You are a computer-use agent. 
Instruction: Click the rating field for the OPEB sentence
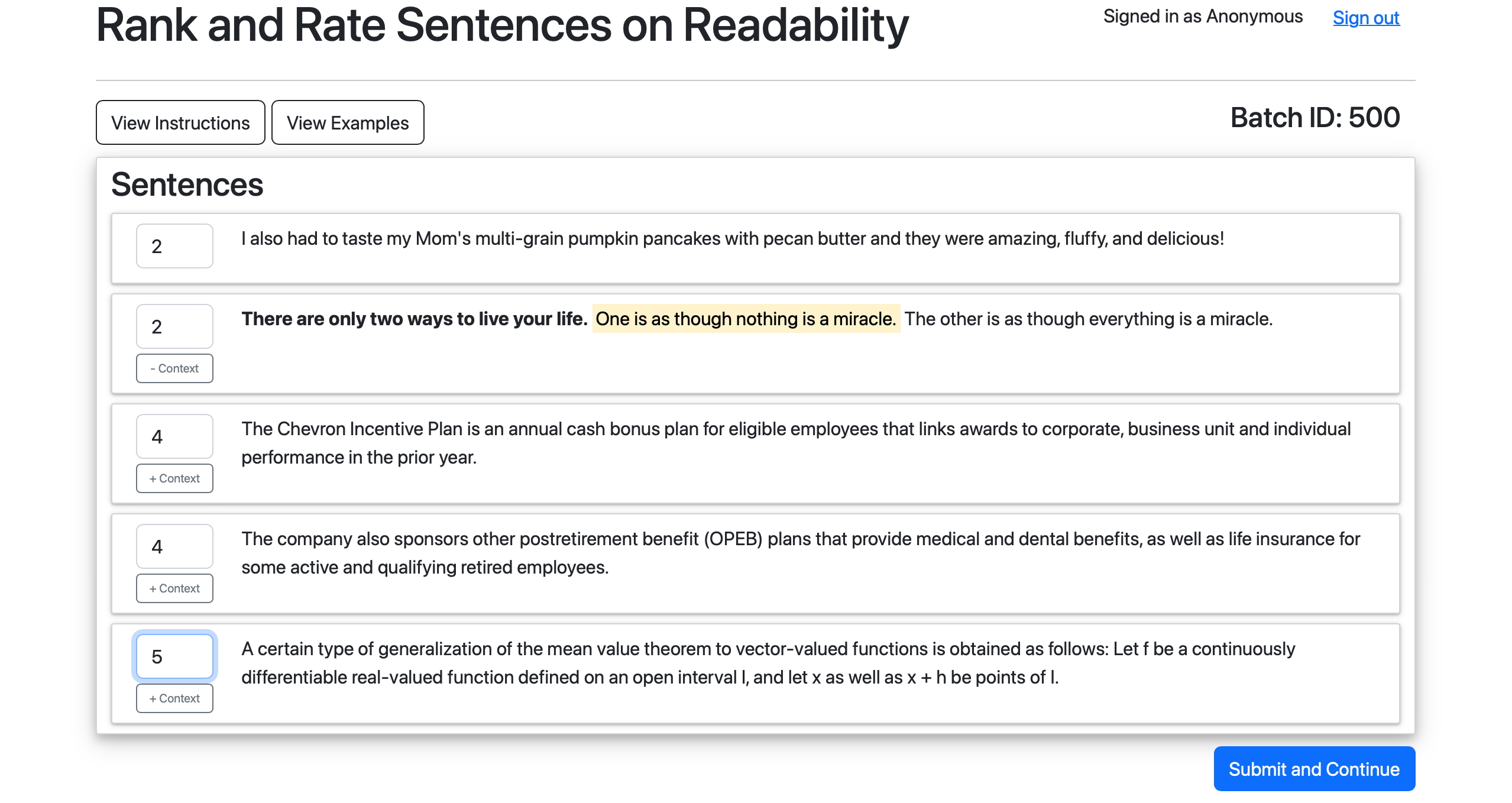coord(174,546)
